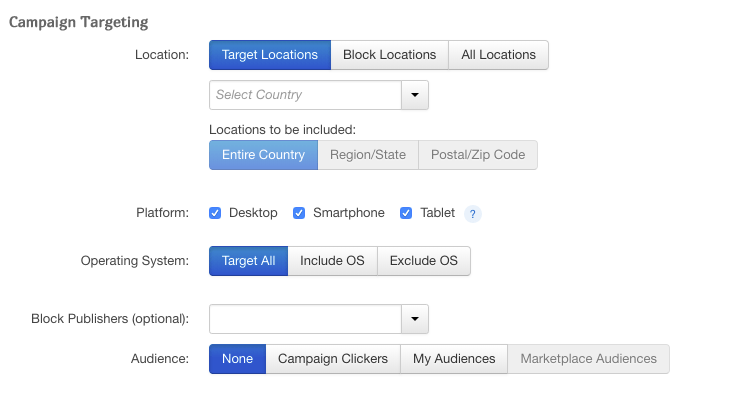Click the Block Publishers input field
The image size is (738, 400).
pyautogui.click(x=305, y=319)
